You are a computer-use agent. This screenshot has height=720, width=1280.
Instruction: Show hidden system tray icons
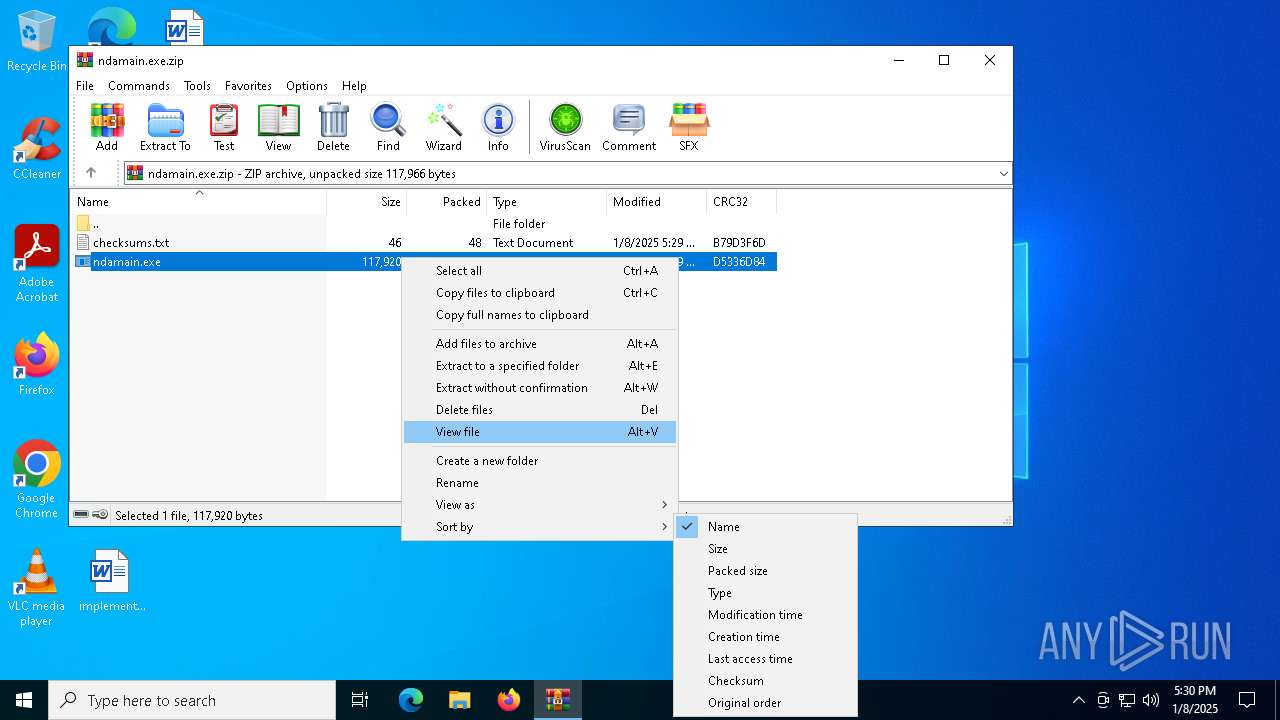tap(1078, 700)
